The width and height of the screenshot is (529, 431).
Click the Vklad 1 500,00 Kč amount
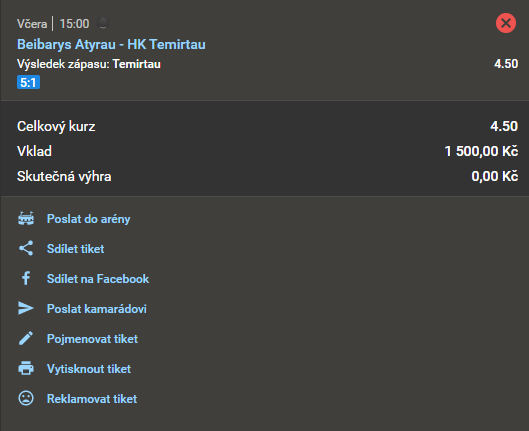coord(481,151)
